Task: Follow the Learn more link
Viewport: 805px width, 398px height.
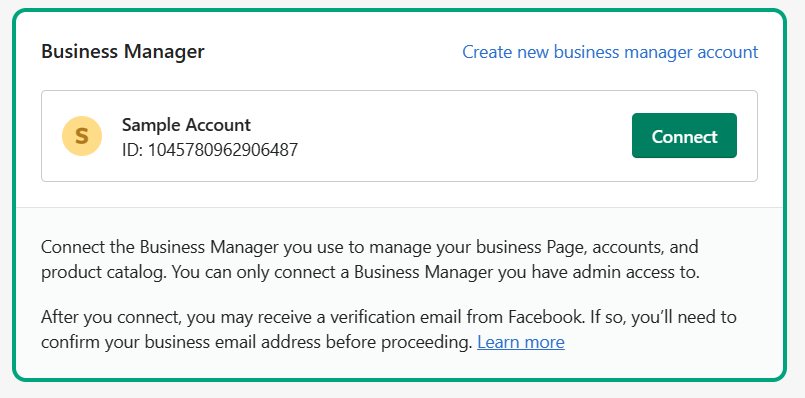Action: click(x=521, y=342)
